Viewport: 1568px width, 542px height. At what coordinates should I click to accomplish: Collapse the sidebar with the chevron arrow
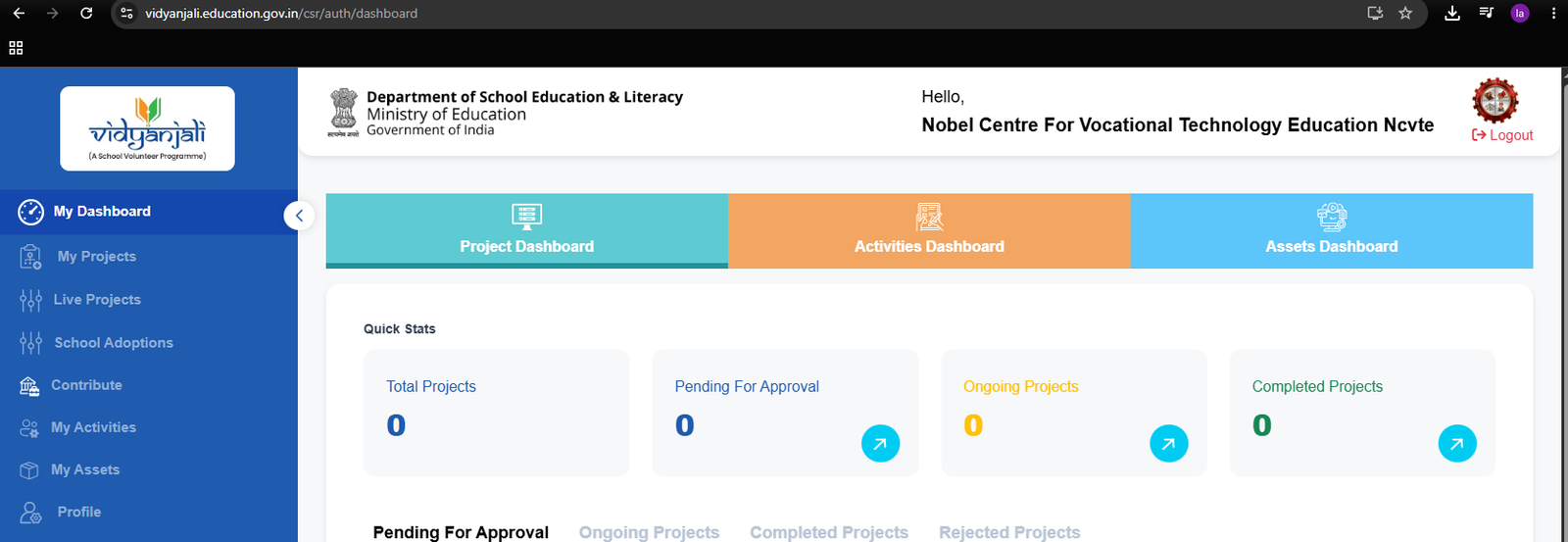299,216
